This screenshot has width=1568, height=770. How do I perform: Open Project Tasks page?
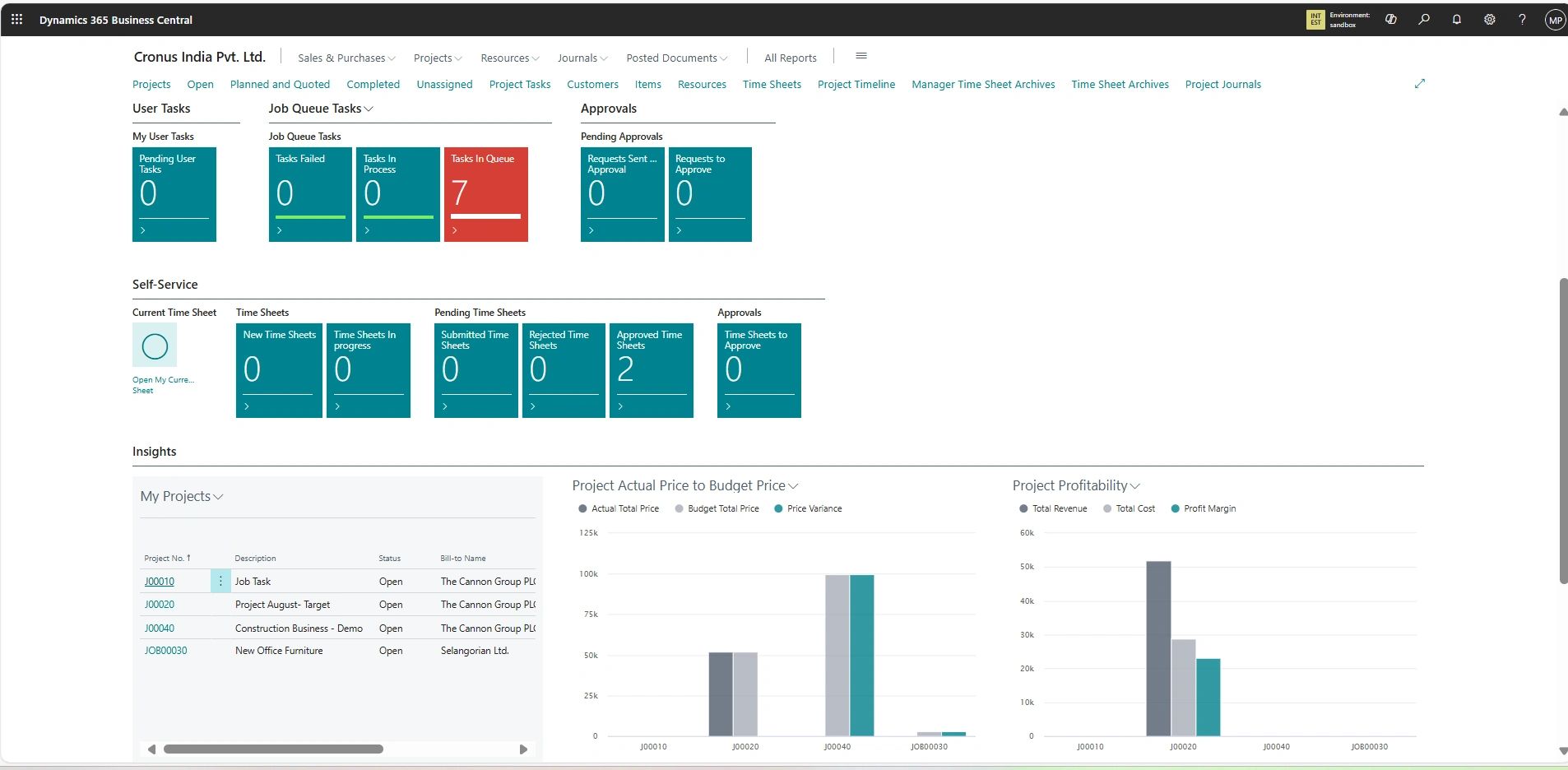520,84
